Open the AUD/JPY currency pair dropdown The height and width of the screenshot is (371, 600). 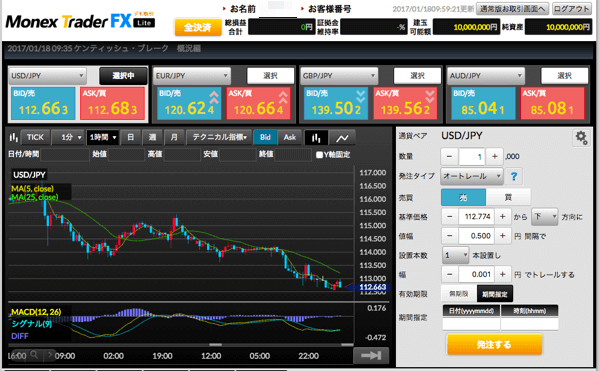pyautogui.click(x=486, y=76)
